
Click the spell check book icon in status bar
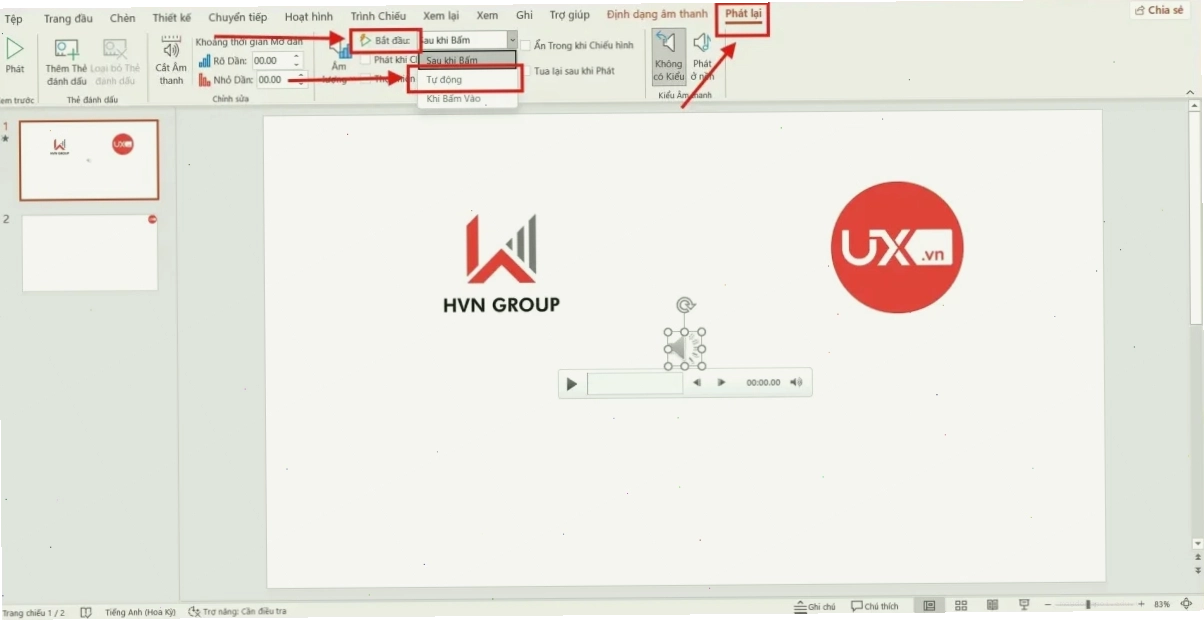coord(86,612)
